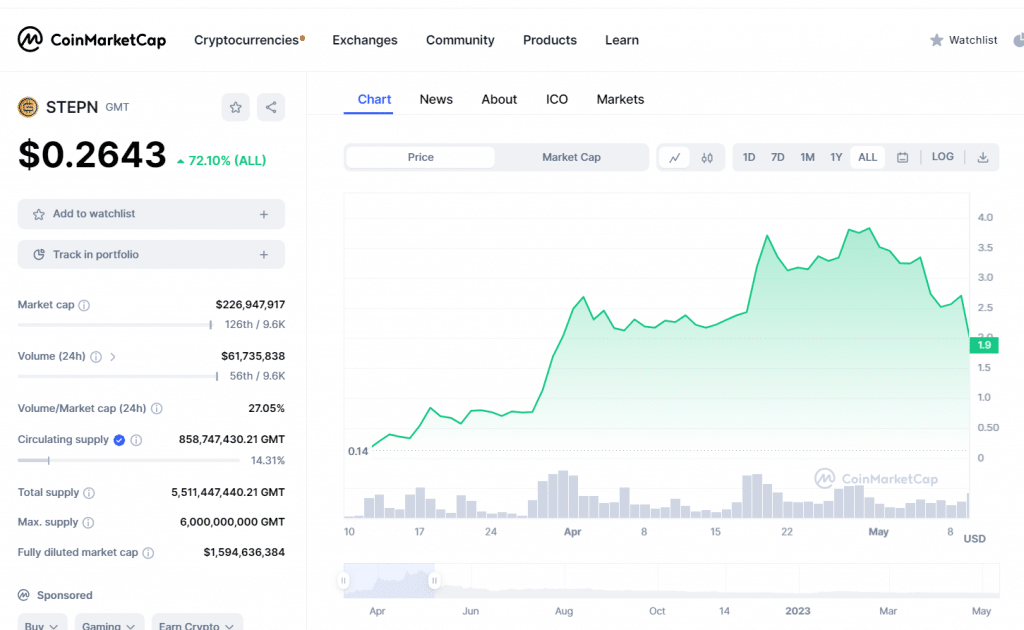Click the $61,735,838 volume value
Screen dimensions: 1024x630
(x=253, y=356)
